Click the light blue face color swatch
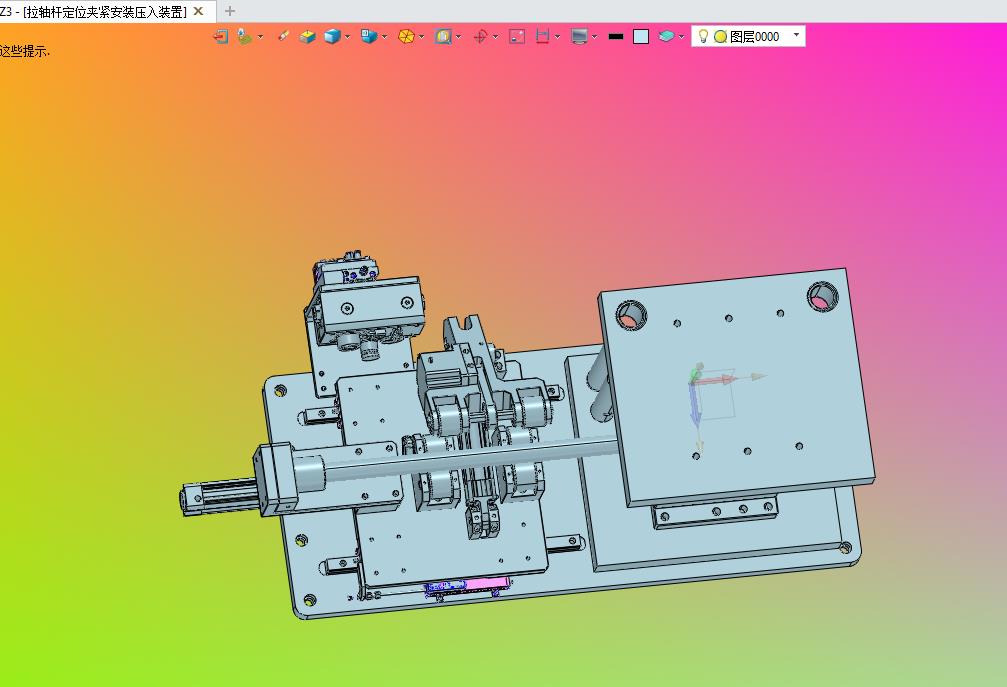The height and width of the screenshot is (687, 1007). pos(641,37)
